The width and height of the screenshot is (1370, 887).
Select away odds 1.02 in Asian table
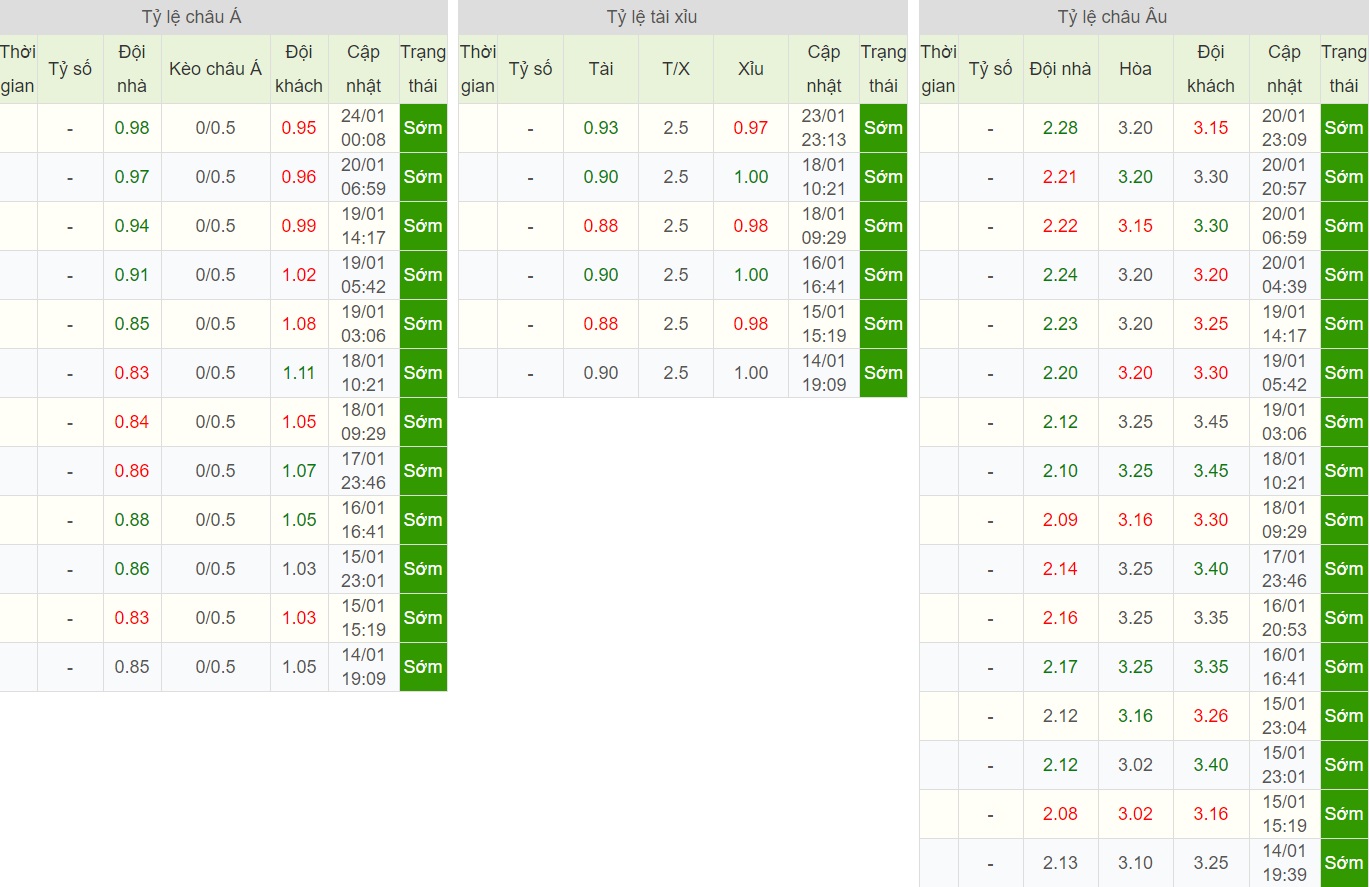[299, 275]
